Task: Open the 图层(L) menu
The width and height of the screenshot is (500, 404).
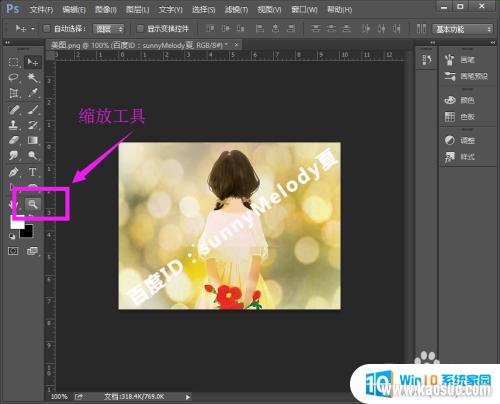Action: pos(137,10)
